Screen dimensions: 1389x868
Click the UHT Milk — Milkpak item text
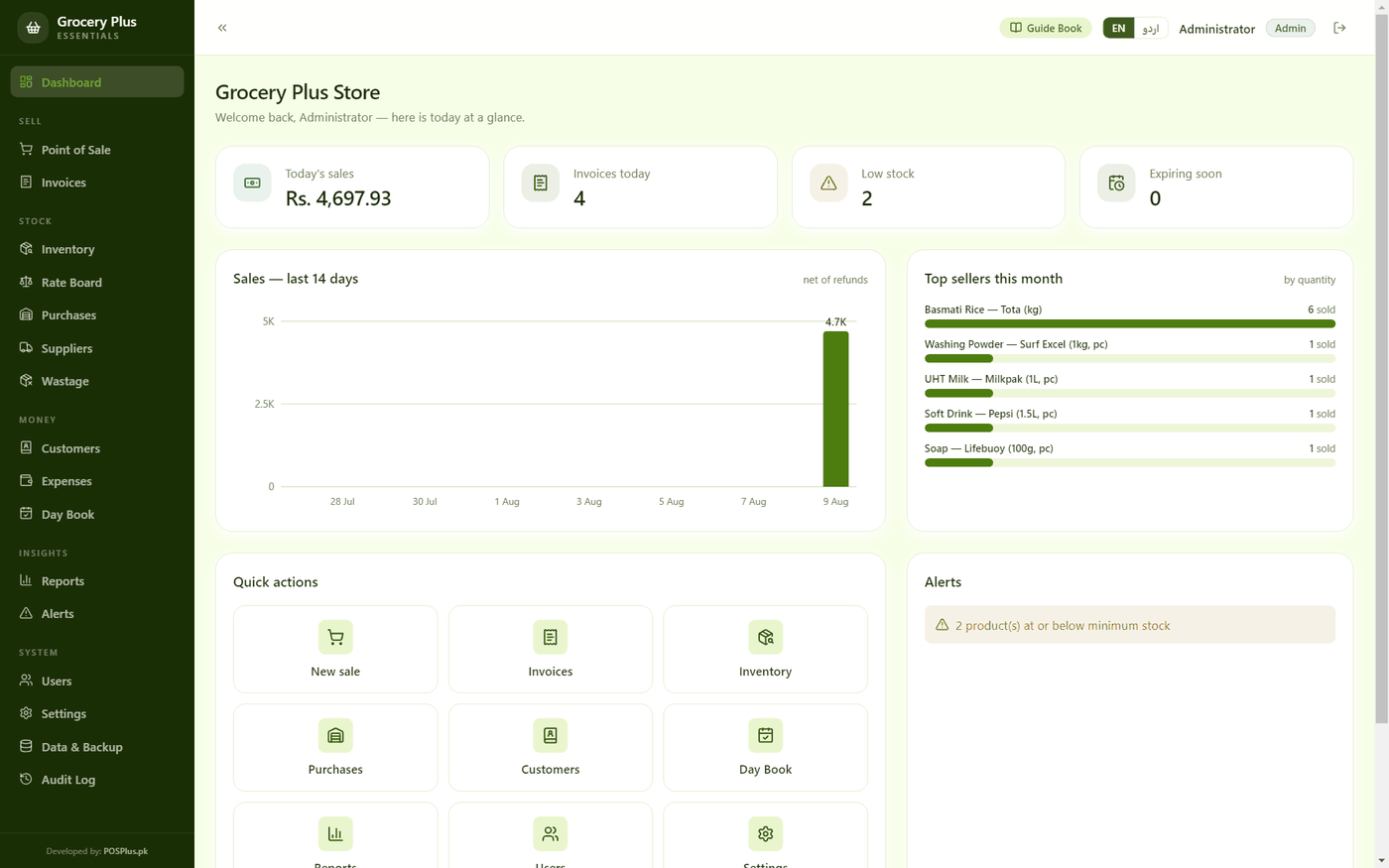click(x=991, y=379)
